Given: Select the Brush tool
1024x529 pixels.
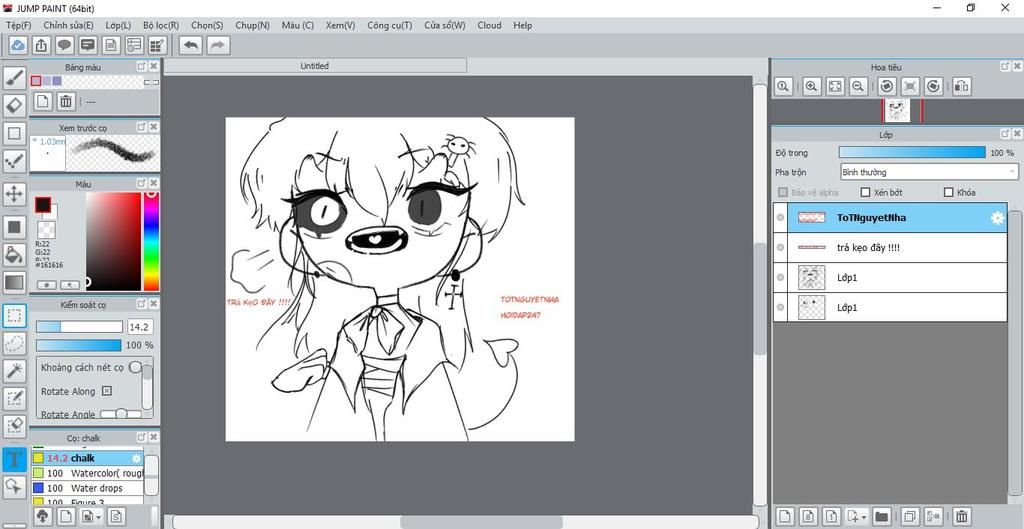Looking at the screenshot, I should click(x=14, y=78).
